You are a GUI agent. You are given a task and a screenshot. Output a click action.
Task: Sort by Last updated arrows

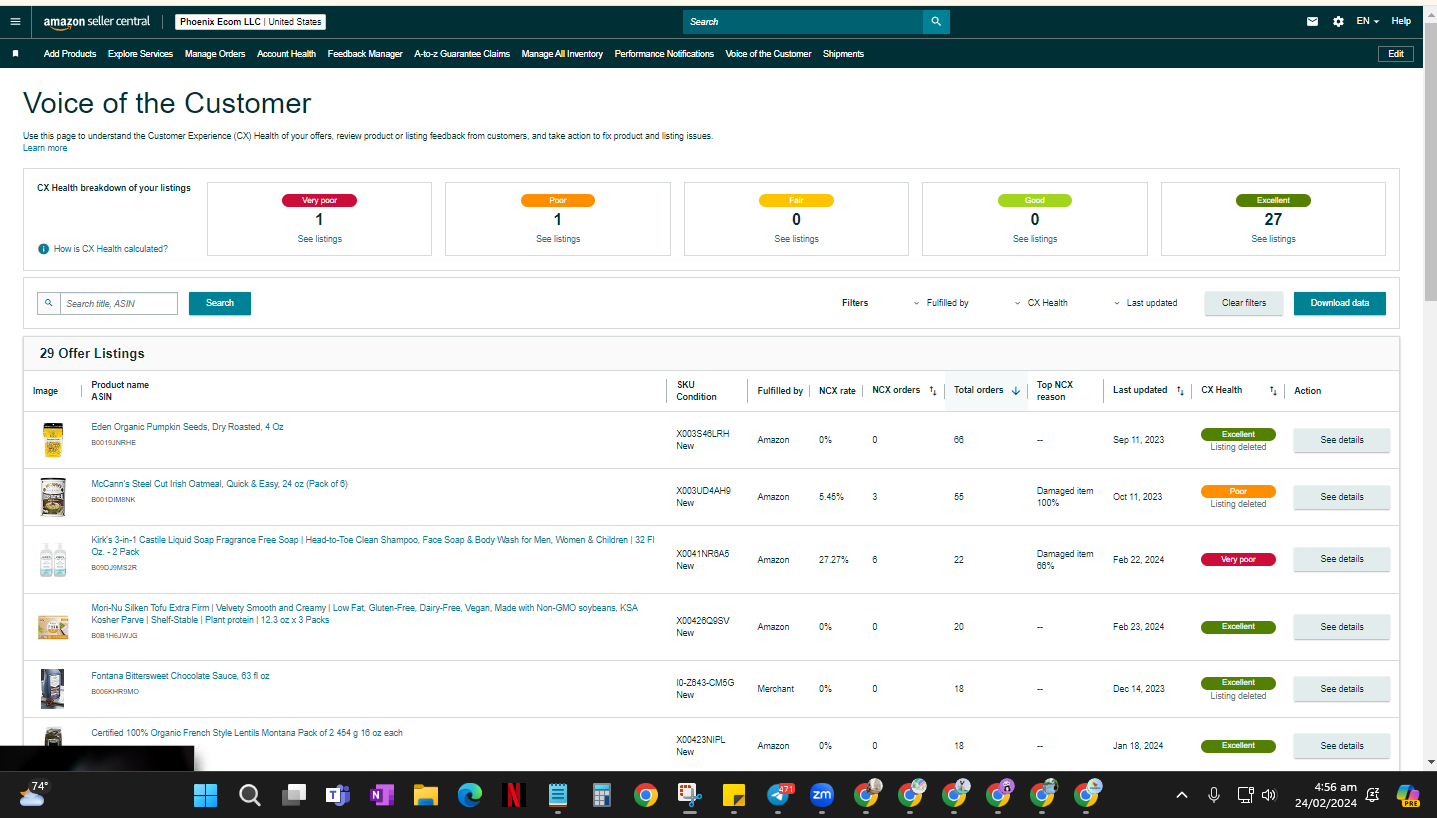click(x=1180, y=390)
